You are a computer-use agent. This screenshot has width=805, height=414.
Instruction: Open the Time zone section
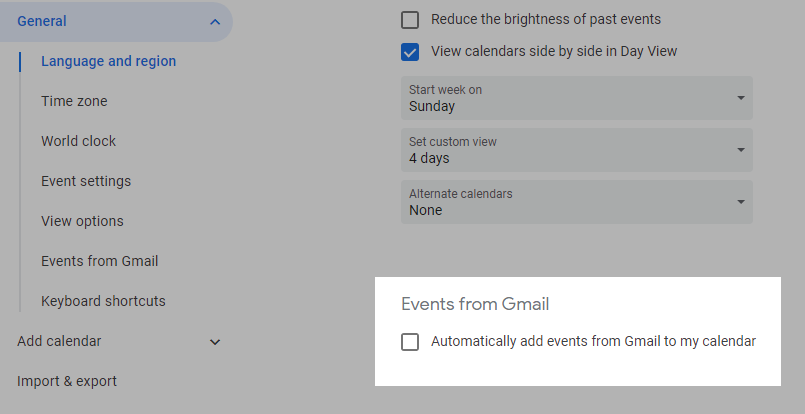click(74, 101)
